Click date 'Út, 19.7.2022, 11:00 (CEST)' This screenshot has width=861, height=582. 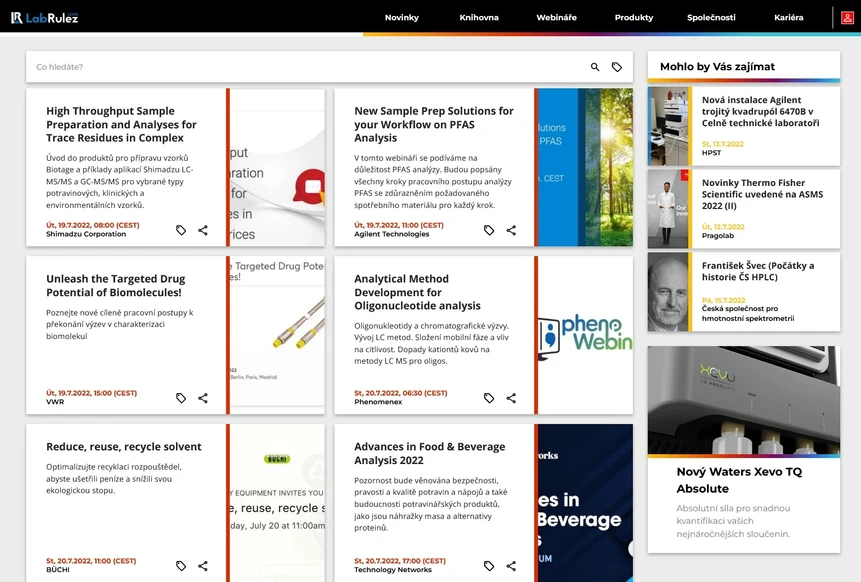coord(399,225)
